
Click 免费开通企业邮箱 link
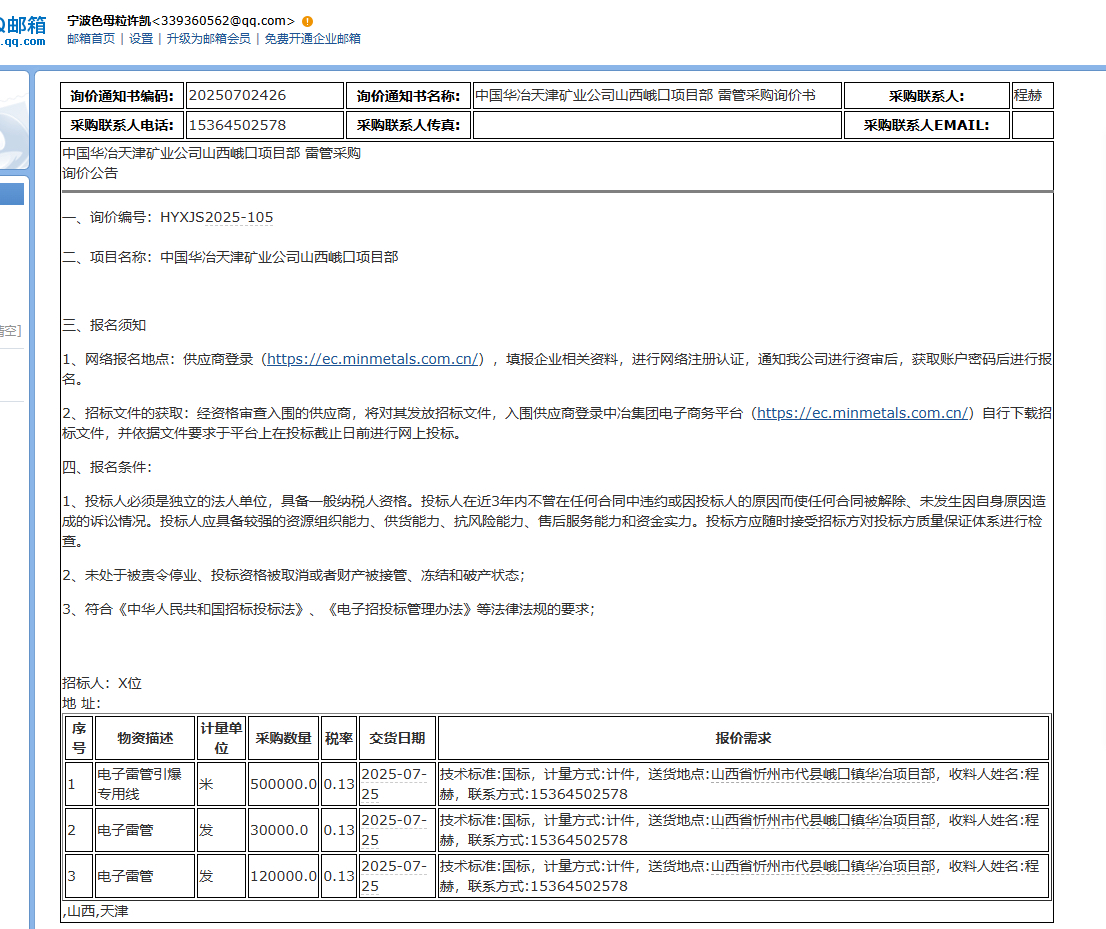click(x=312, y=39)
